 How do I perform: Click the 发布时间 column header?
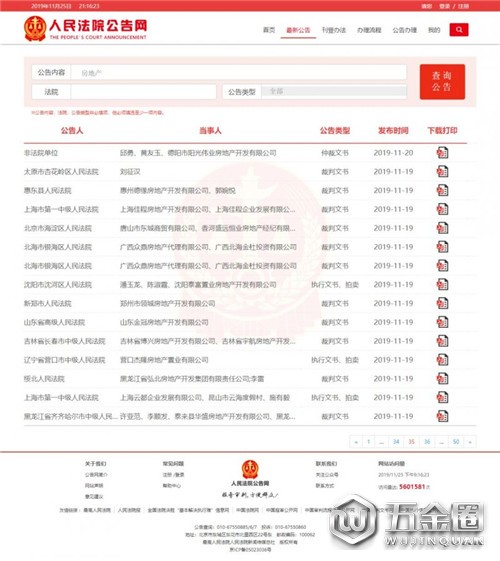[393, 131]
